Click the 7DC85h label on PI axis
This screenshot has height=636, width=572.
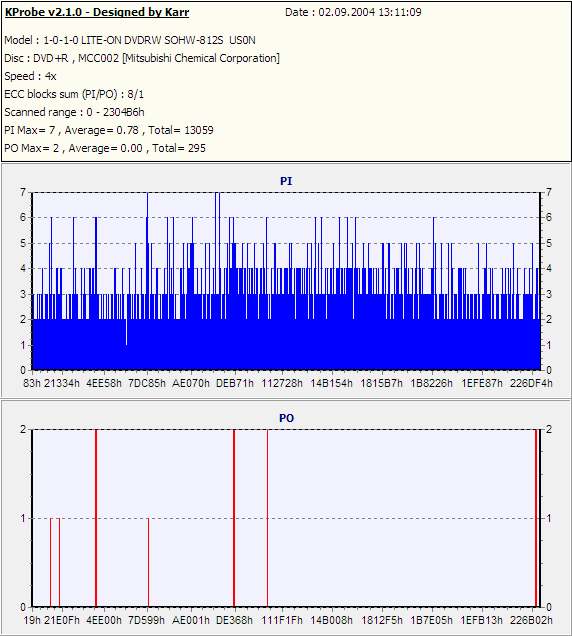pyautogui.click(x=147, y=383)
